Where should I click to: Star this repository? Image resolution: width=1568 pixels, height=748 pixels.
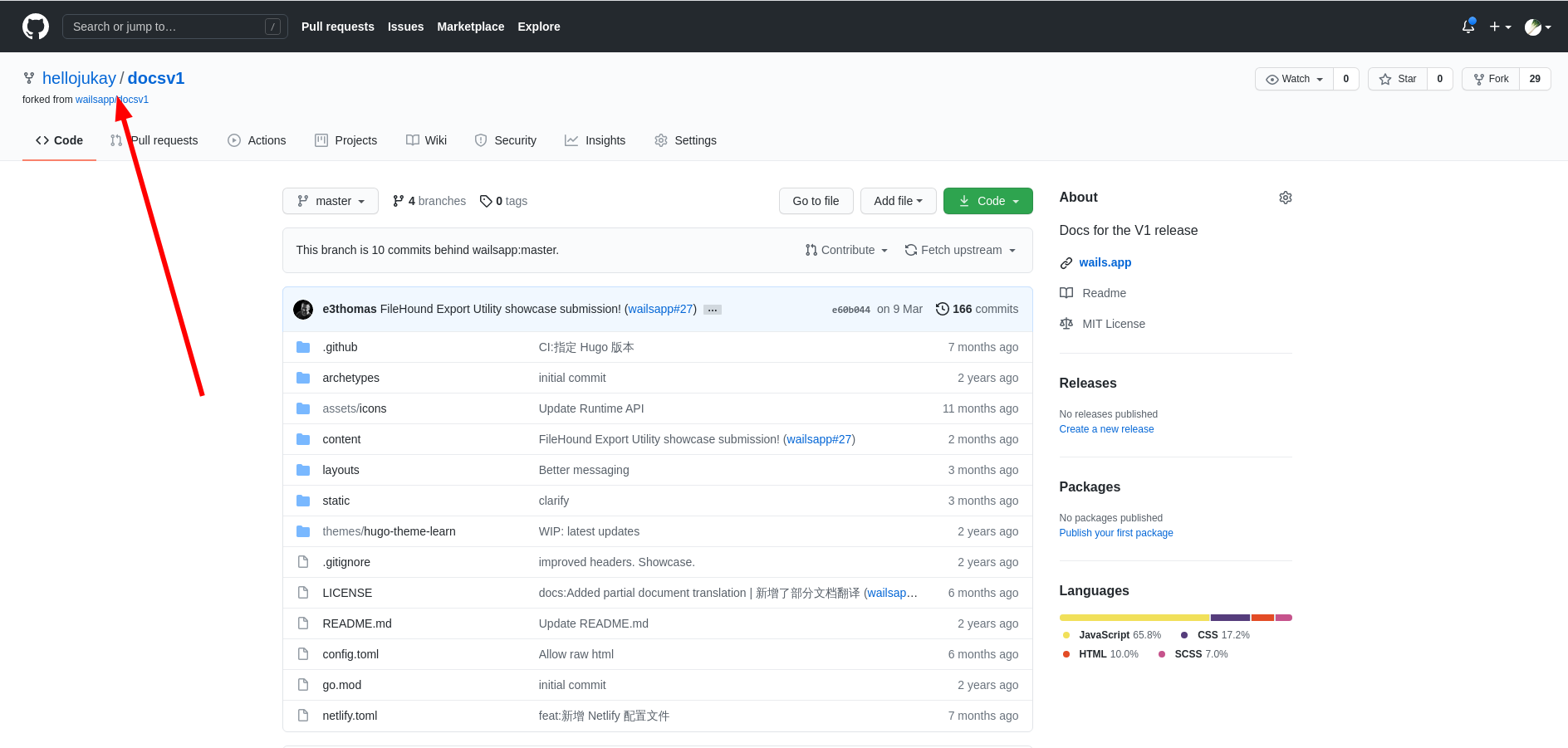point(1398,79)
